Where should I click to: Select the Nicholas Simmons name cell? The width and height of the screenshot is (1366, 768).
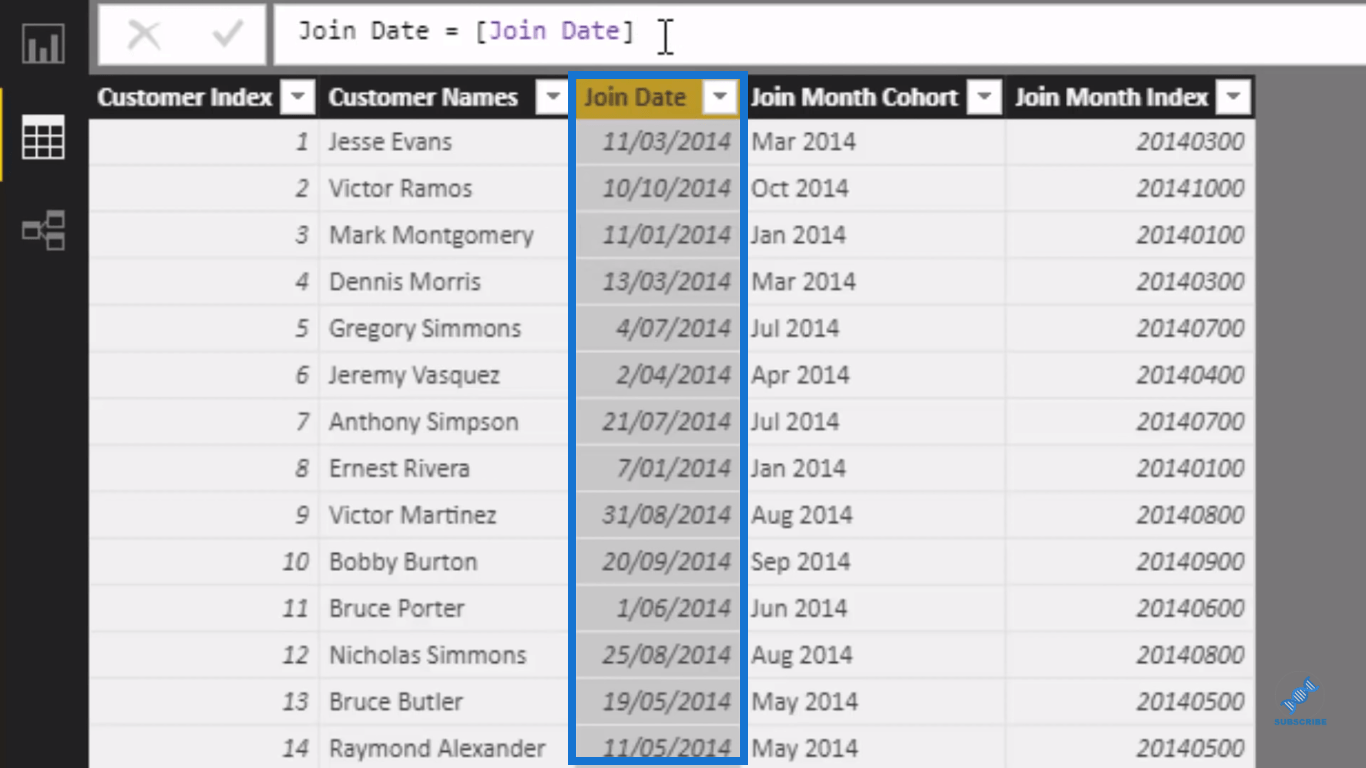click(x=443, y=655)
